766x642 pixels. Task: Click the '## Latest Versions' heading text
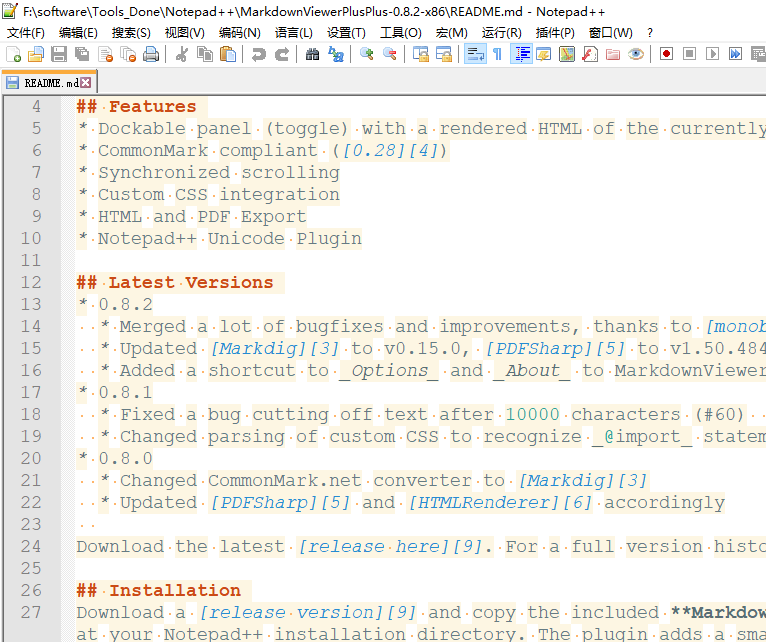point(175,282)
